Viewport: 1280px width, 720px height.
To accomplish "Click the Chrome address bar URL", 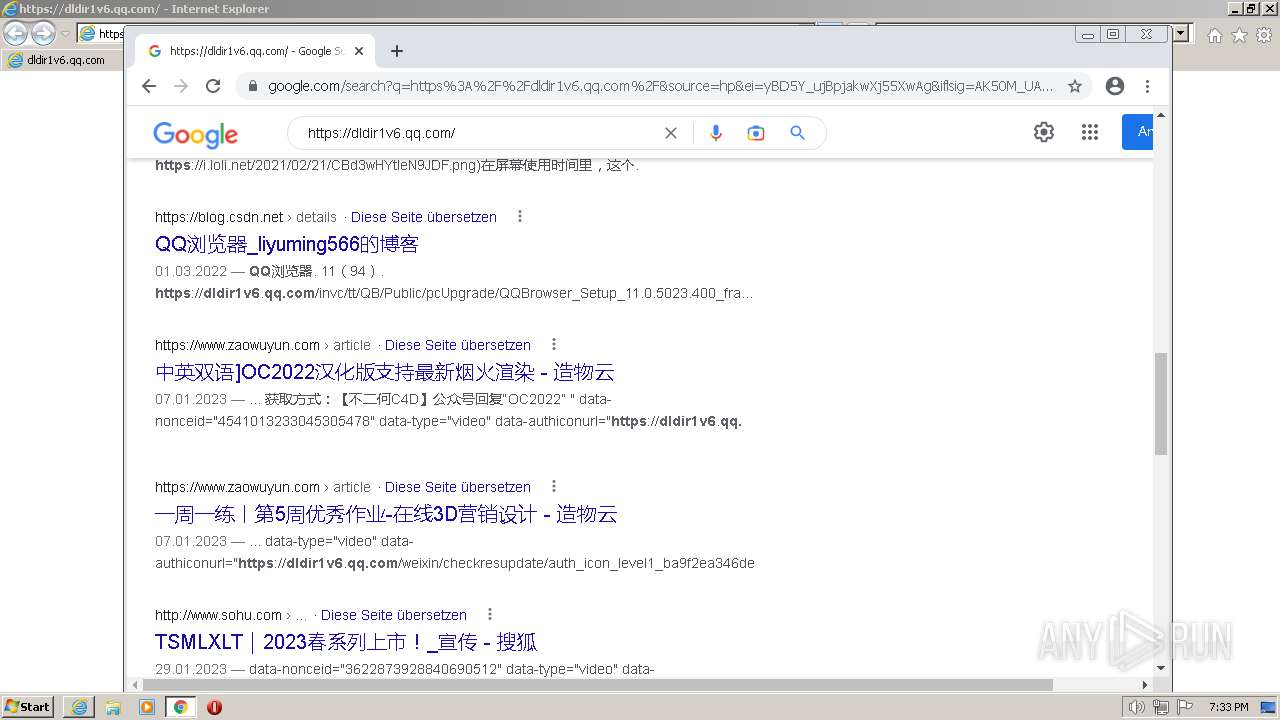I will [x=660, y=86].
